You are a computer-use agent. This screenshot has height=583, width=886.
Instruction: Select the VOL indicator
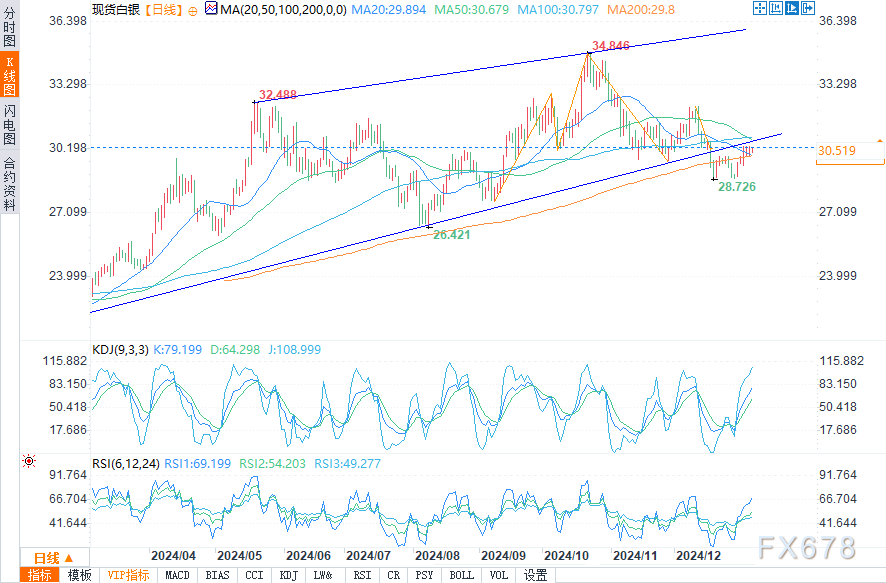498,575
